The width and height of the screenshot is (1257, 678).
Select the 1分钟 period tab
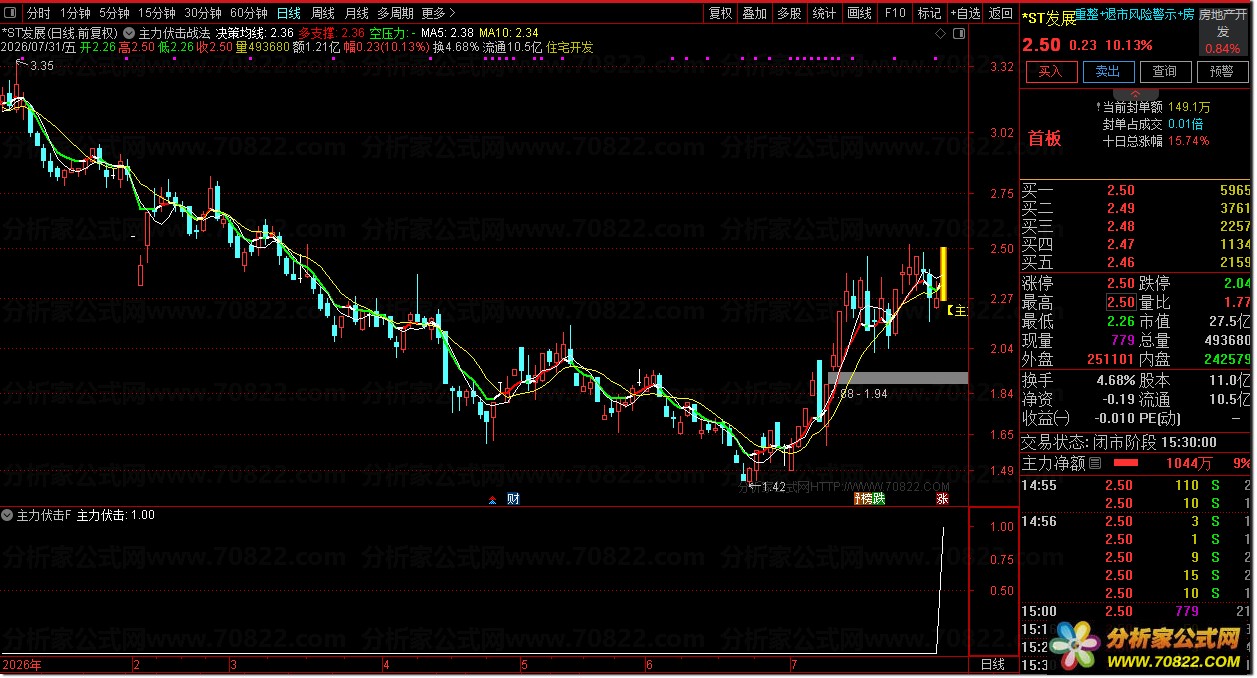[x=76, y=13]
